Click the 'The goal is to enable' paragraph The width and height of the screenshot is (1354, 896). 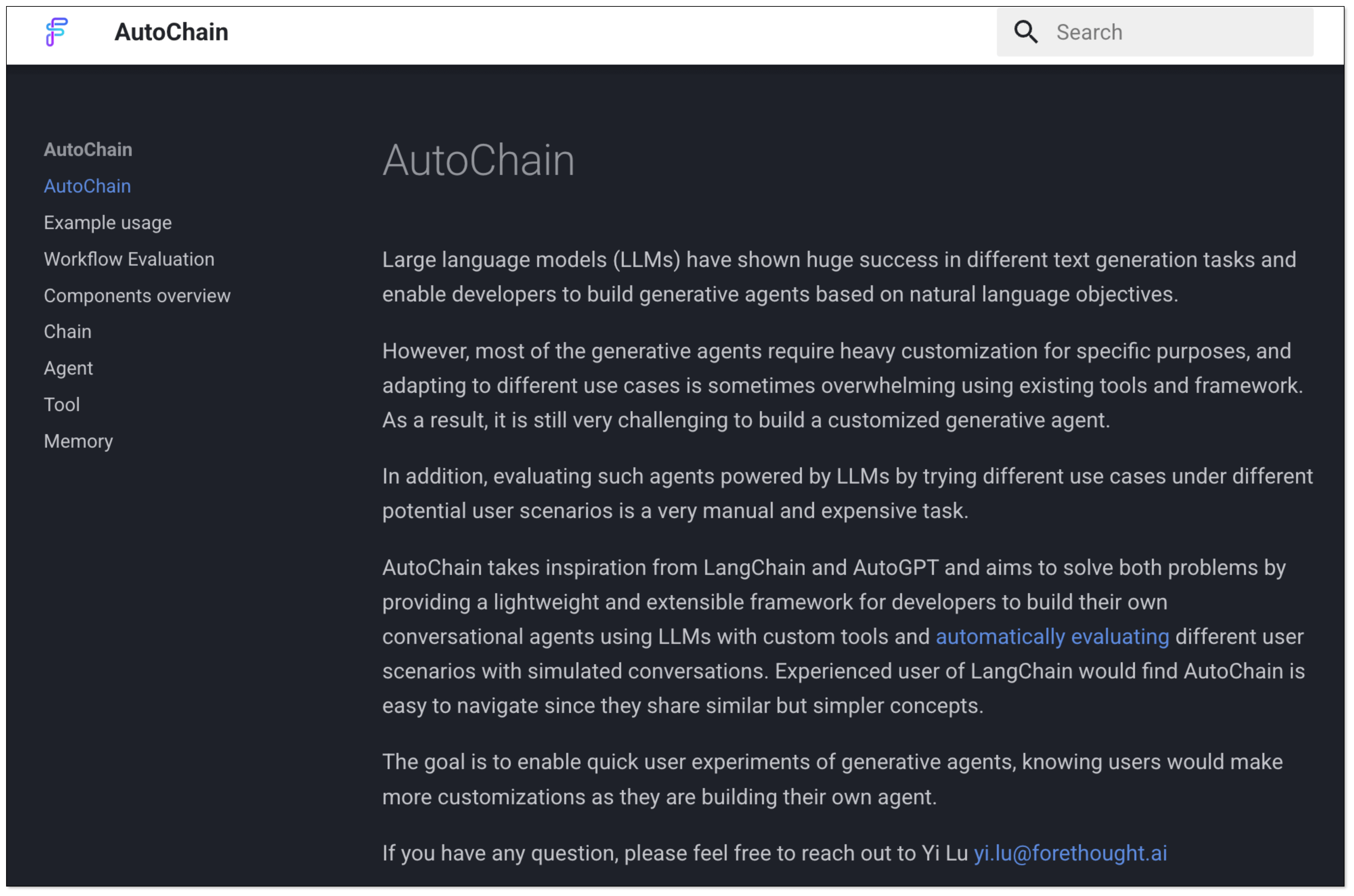pyautogui.click(x=800, y=779)
